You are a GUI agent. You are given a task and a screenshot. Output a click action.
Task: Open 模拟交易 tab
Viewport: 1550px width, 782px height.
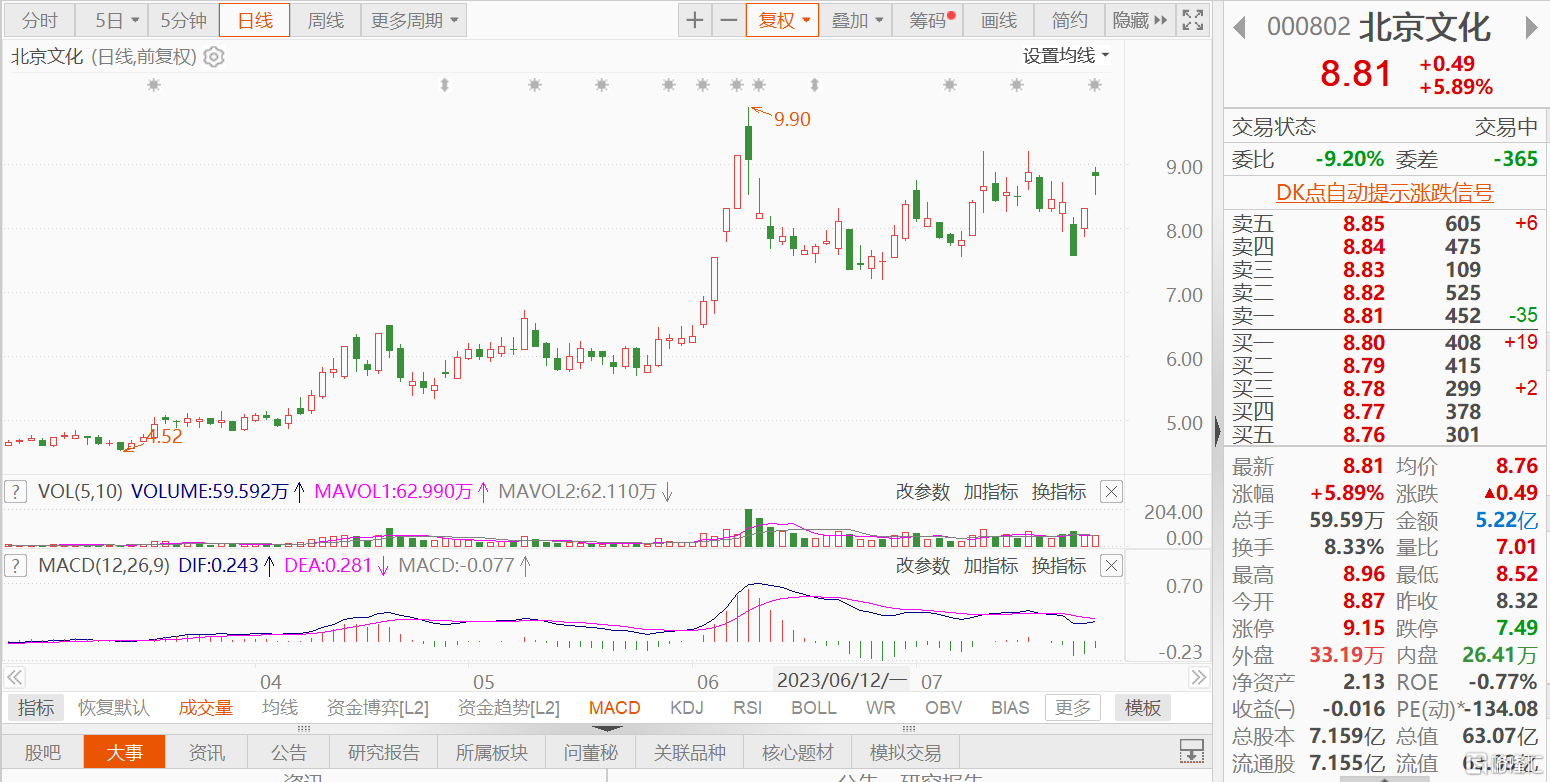pos(905,752)
